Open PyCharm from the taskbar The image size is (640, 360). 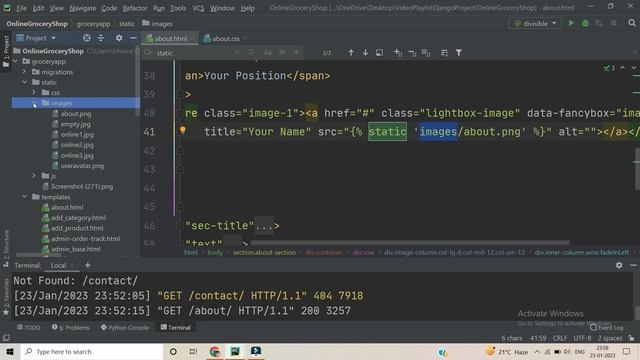235,351
